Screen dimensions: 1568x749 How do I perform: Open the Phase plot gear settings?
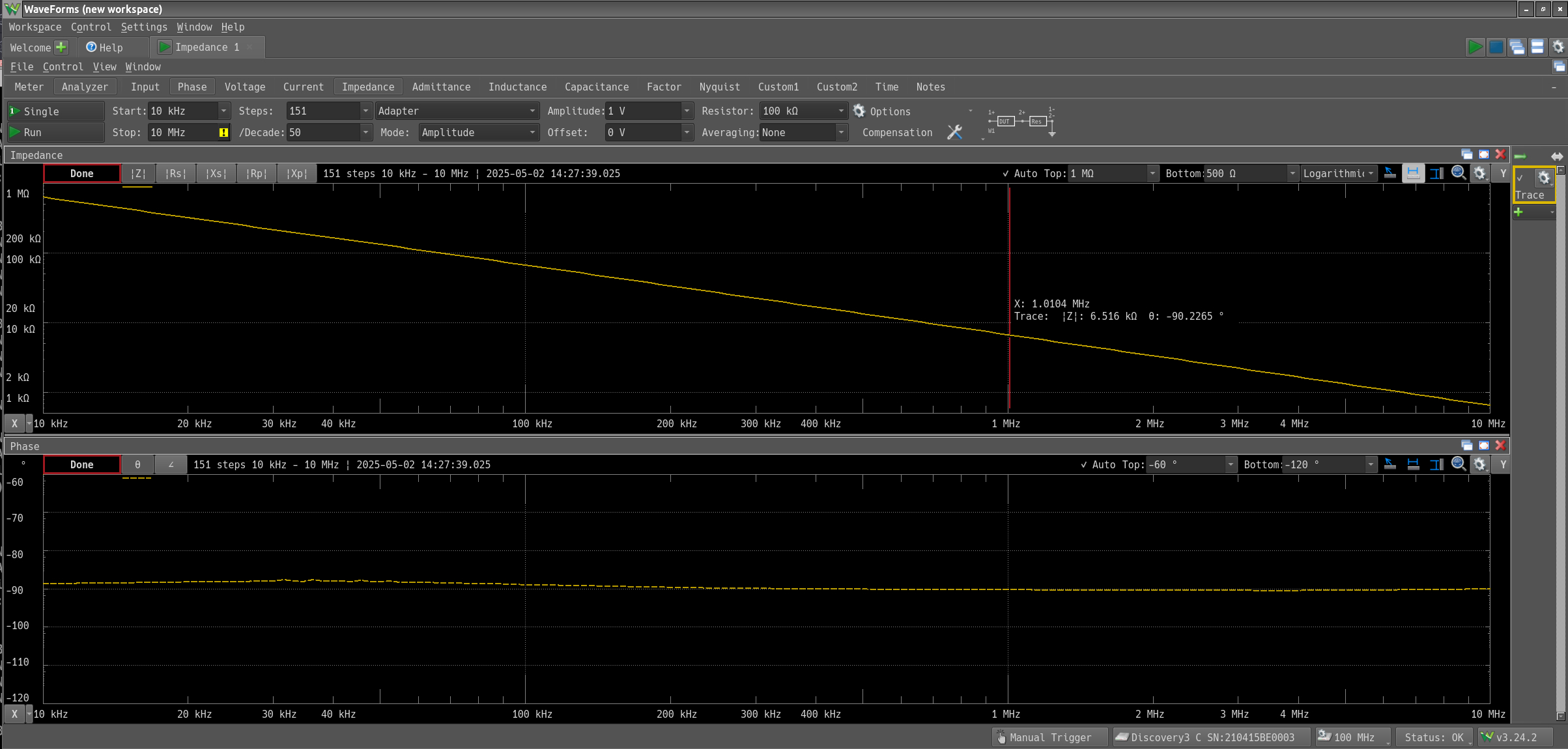click(1480, 464)
